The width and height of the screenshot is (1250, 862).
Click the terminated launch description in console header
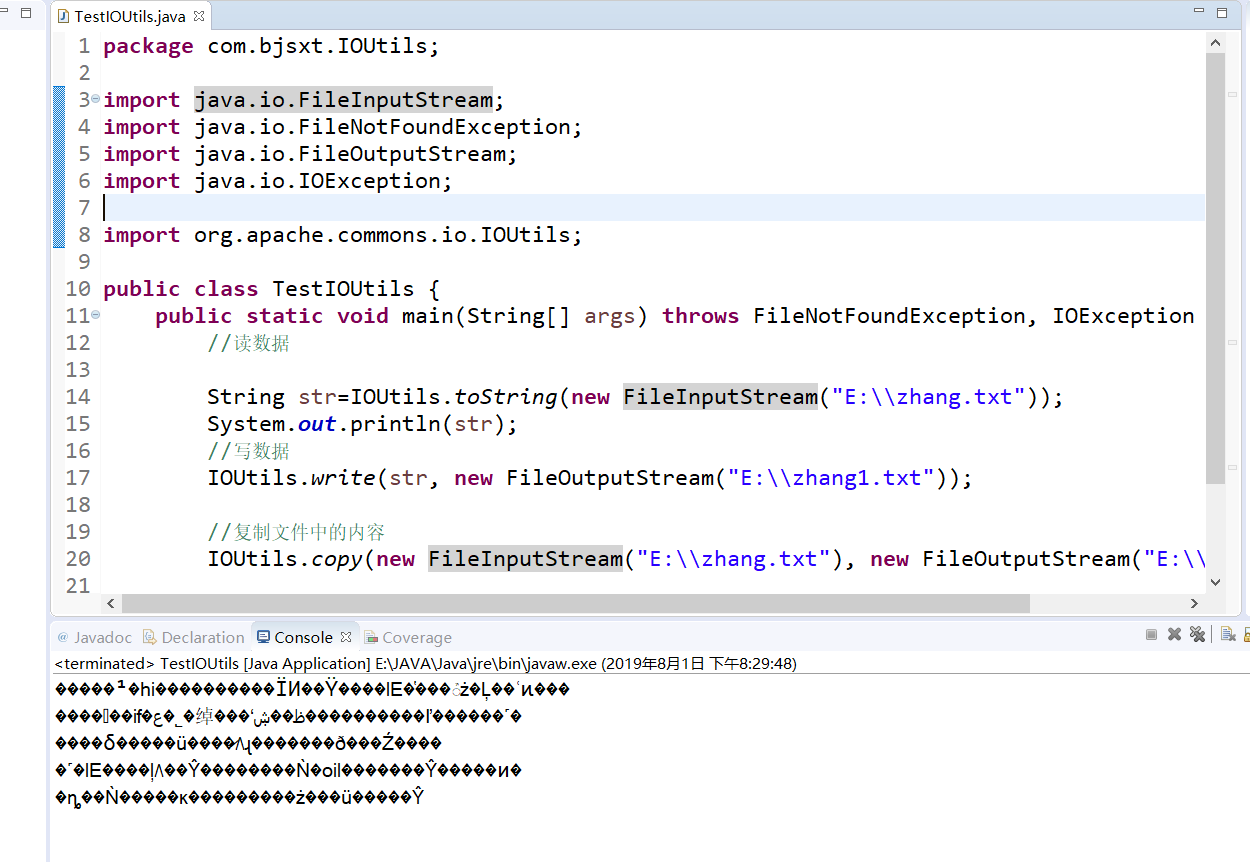pyautogui.click(x=425, y=663)
